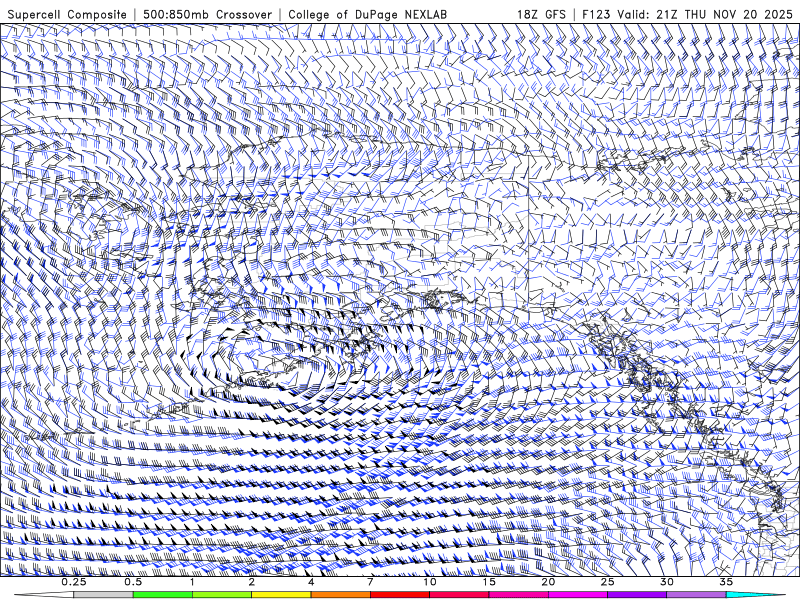Pick the yellow-green color bar segment
Image resolution: width=800 pixels, height=600 pixels.
tap(222, 595)
